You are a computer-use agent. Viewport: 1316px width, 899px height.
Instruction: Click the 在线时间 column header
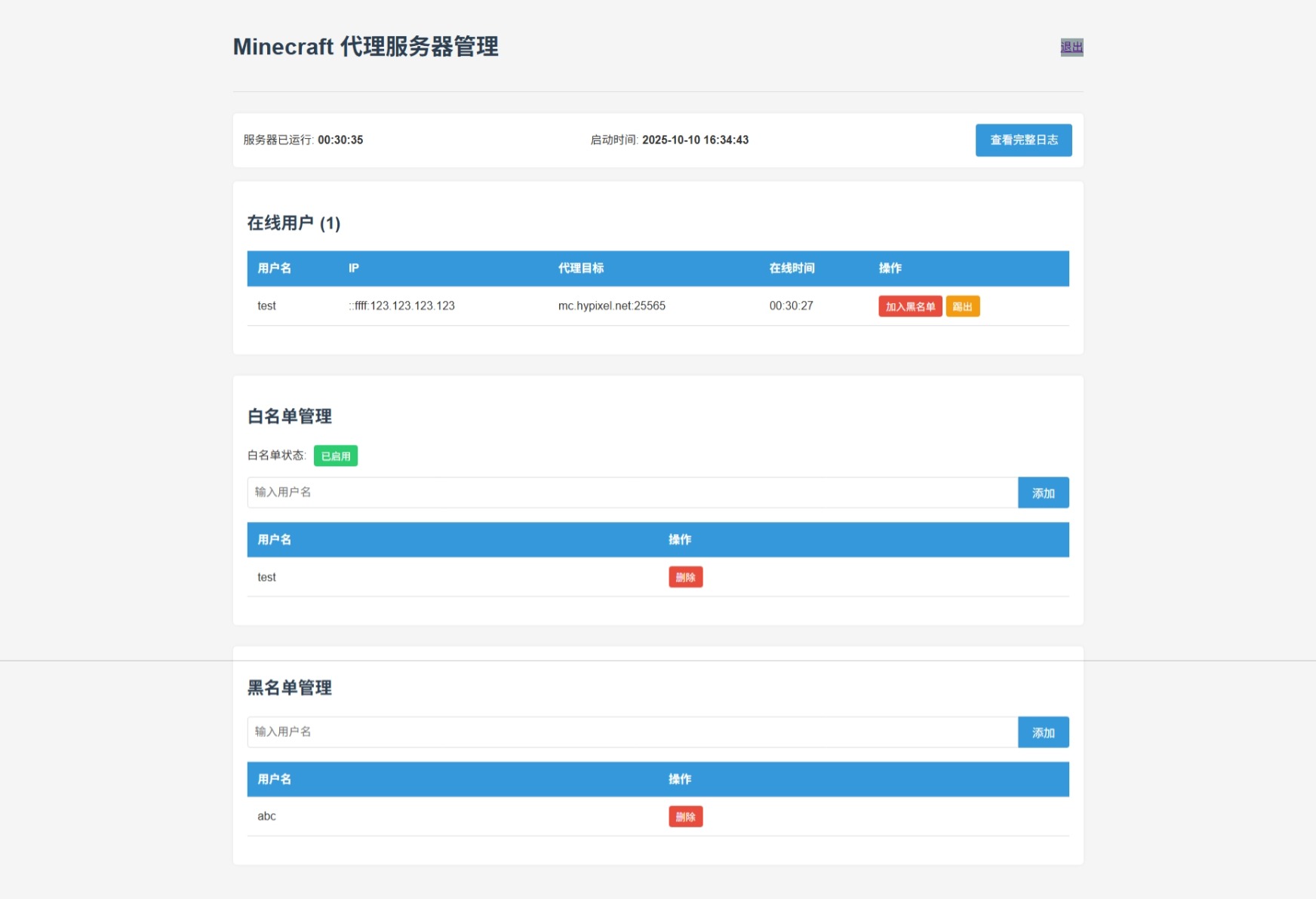tap(792, 268)
